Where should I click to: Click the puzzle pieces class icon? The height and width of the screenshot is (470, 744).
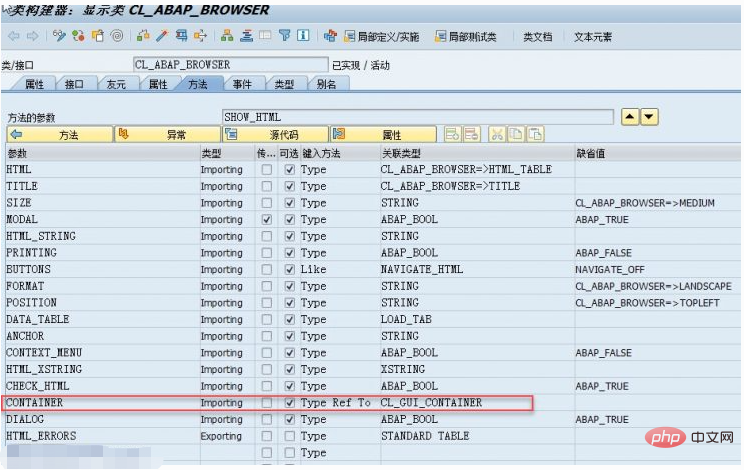330,36
